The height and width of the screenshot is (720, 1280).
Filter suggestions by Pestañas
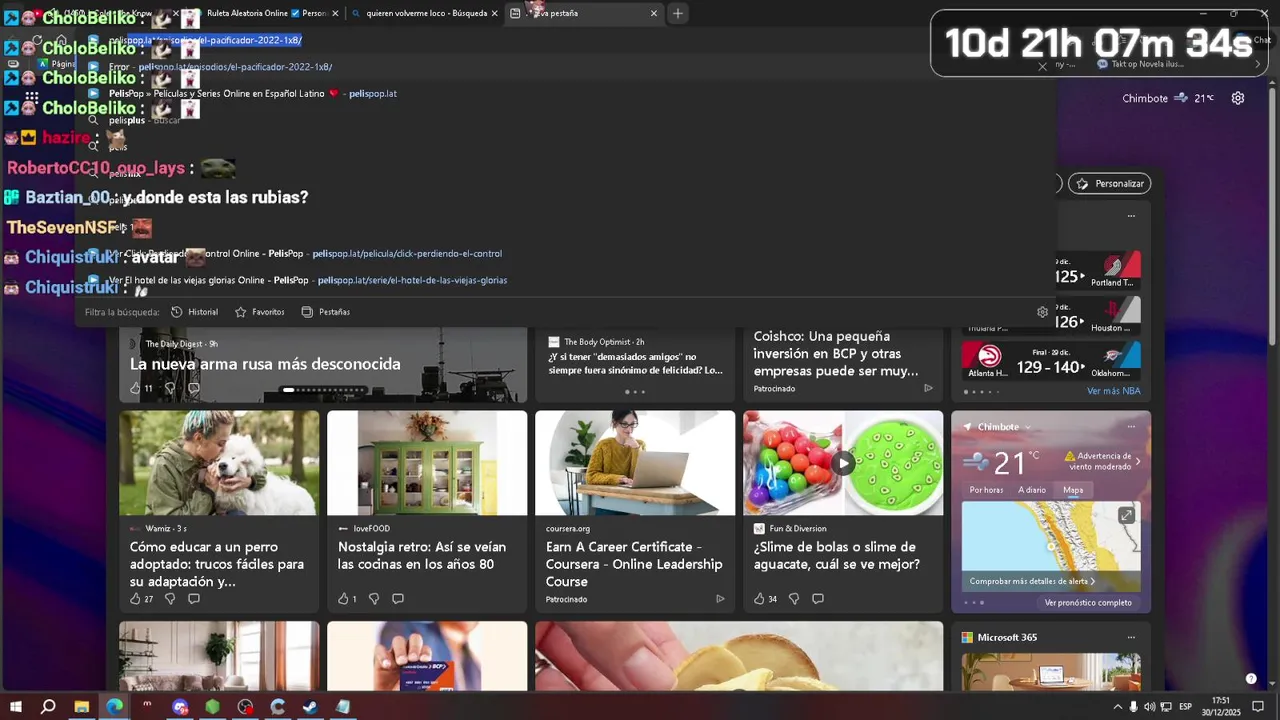tap(326, 312)
